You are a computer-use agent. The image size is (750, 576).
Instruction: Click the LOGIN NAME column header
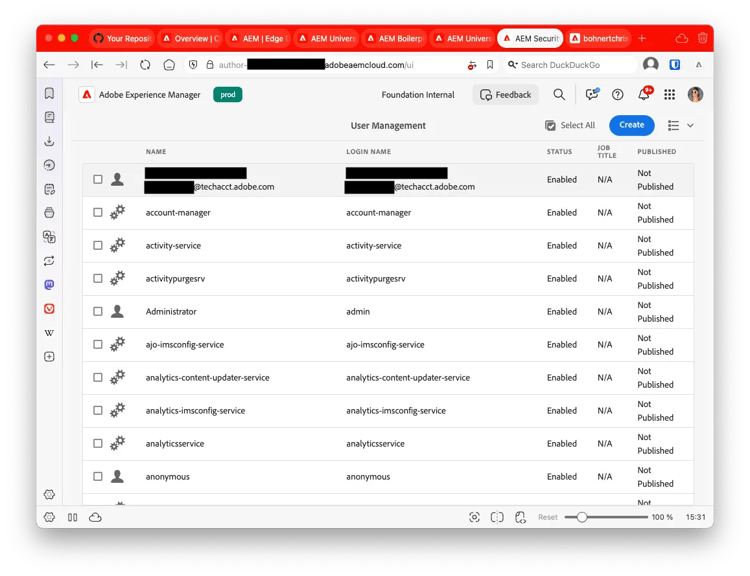pos(368,152)
